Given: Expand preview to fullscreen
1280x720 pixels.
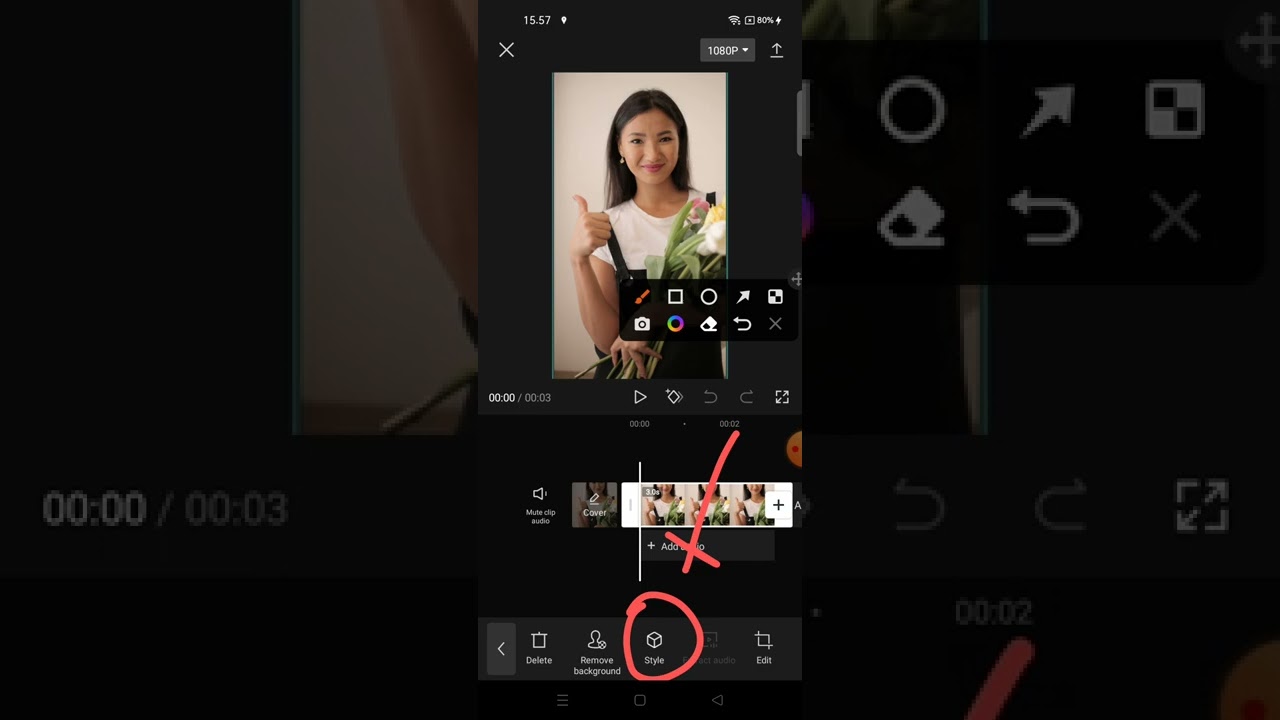Looking at the screenshot, I should point(782,397).
